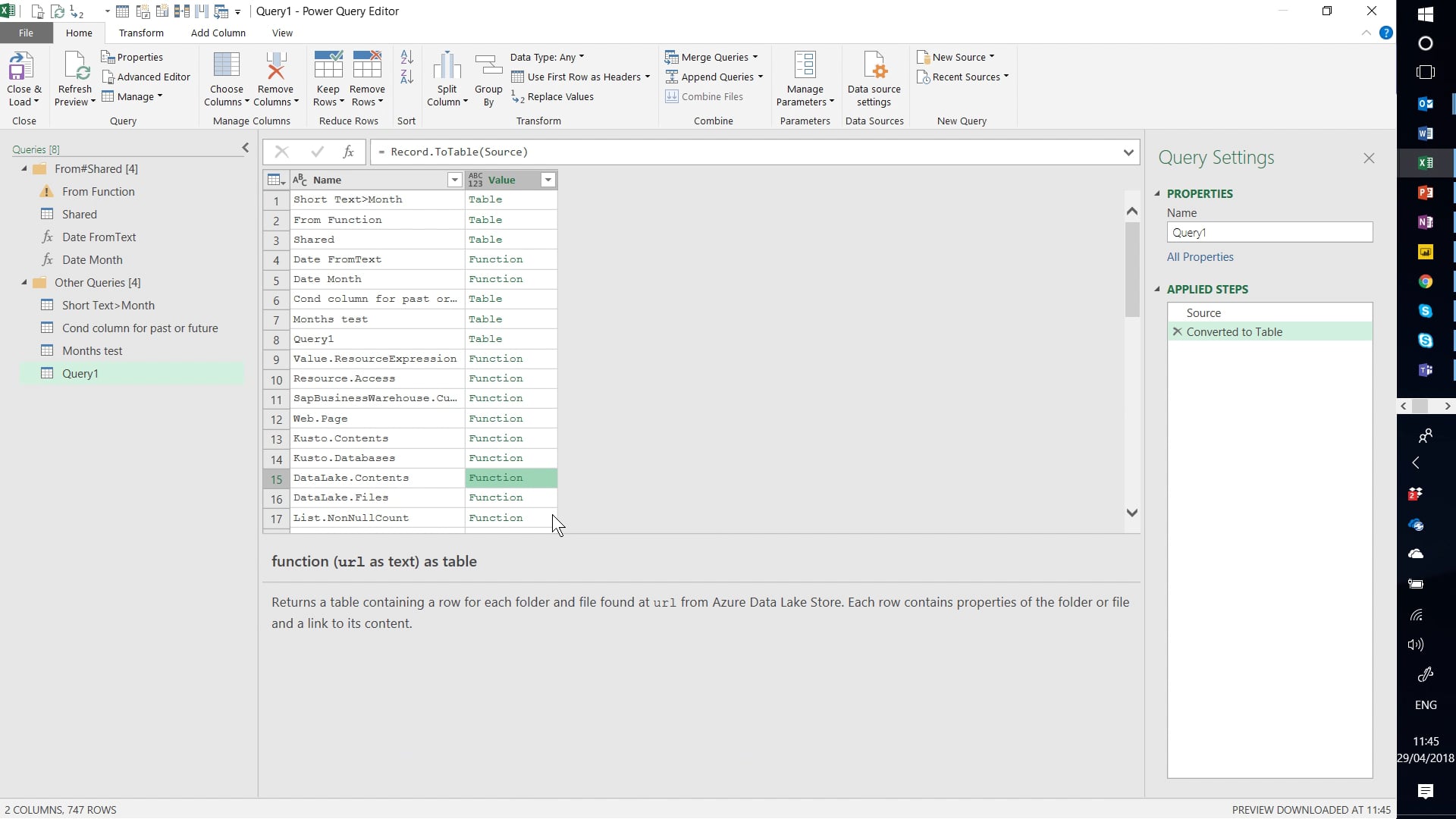Sort ascending with the A-Z icon

coord(406,57)
